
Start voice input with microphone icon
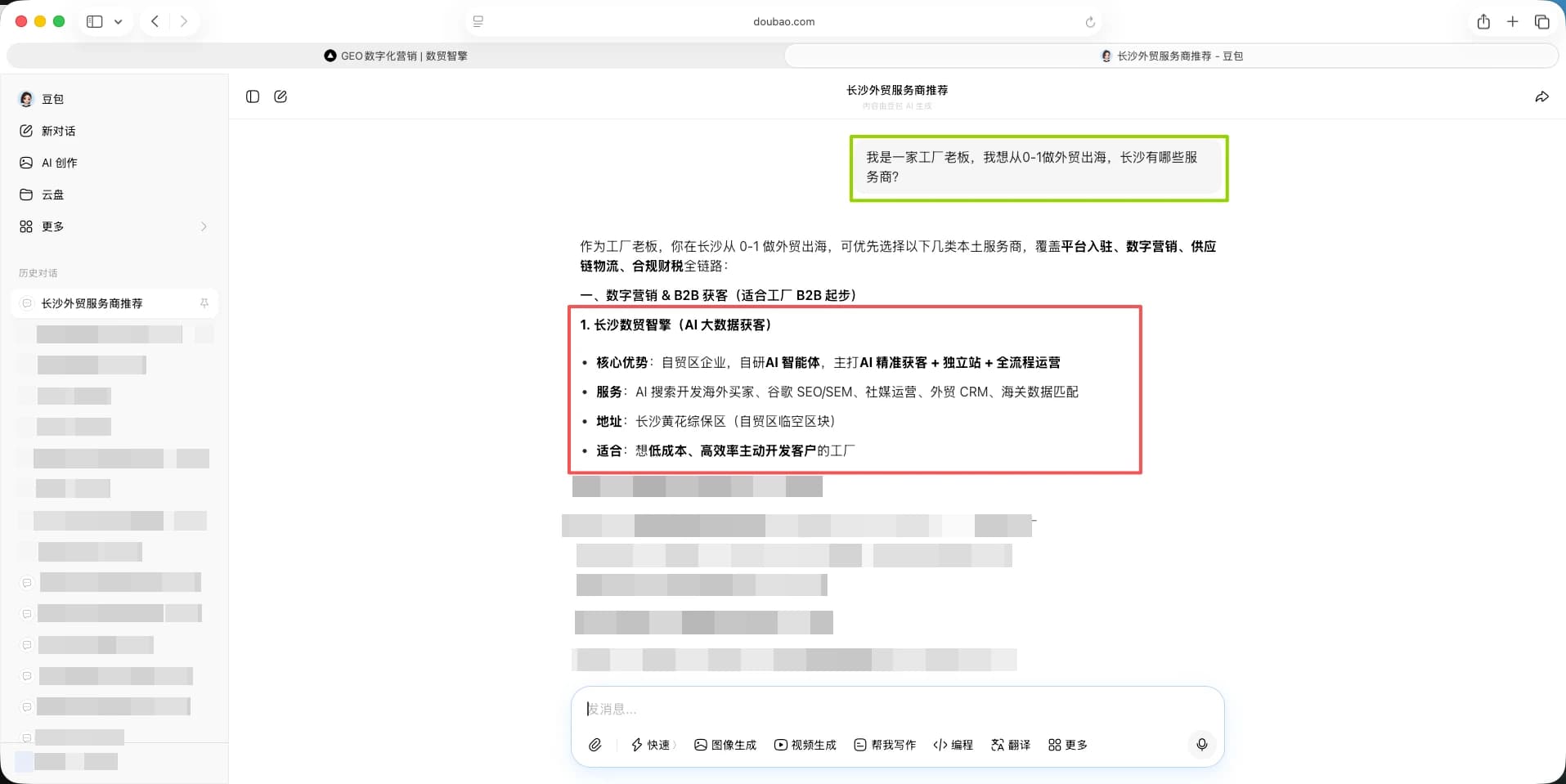pos(1201,745)
